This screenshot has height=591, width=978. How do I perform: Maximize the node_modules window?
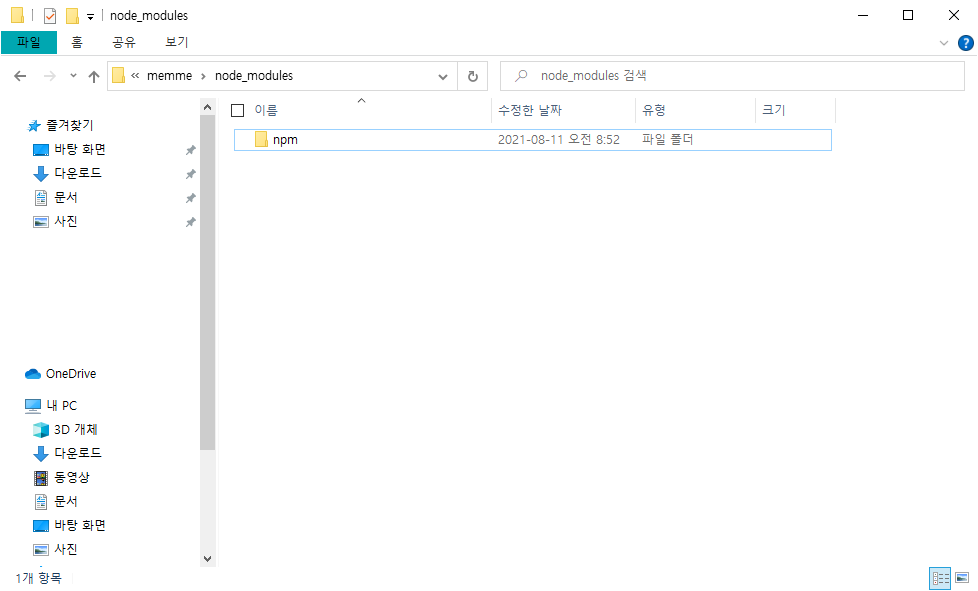tap(908, 16)
